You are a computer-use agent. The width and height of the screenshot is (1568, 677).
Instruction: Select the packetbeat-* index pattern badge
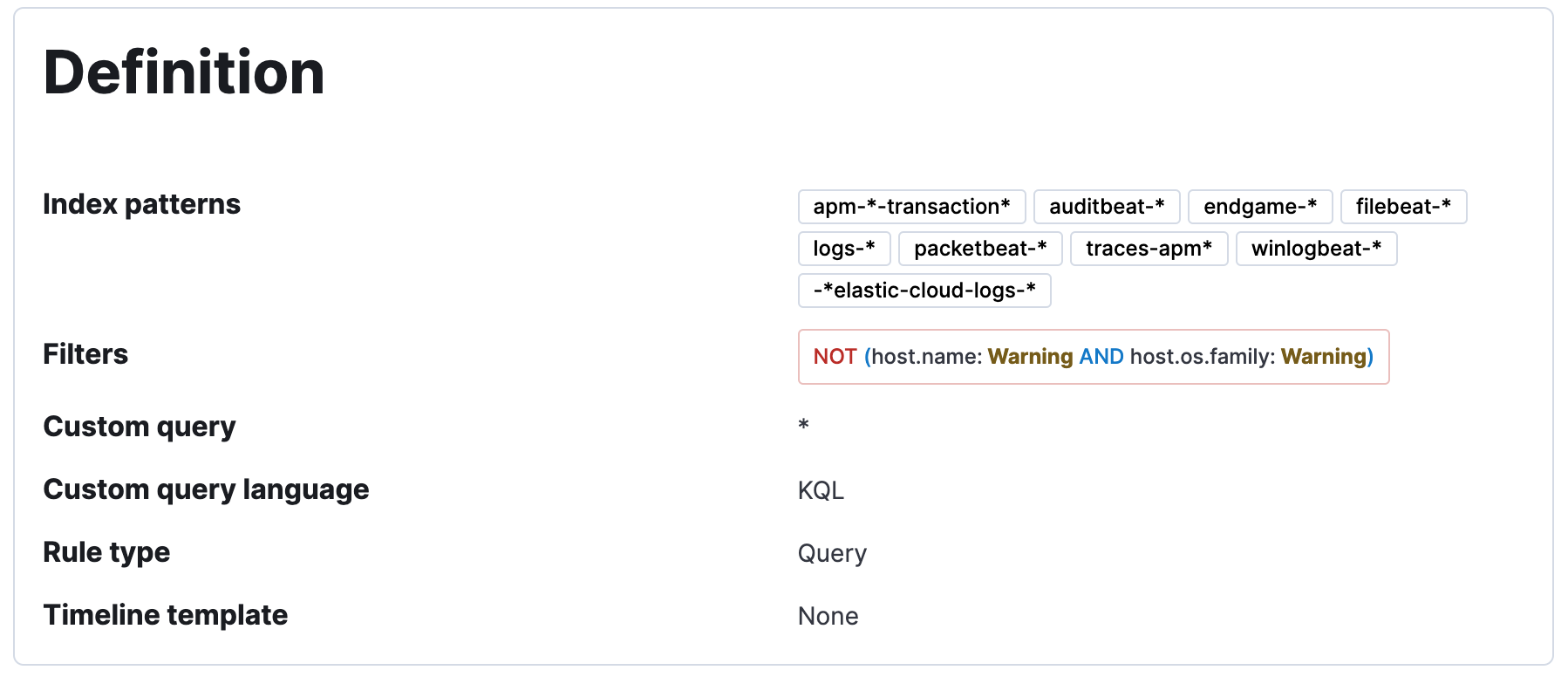(x=980, y=249)
